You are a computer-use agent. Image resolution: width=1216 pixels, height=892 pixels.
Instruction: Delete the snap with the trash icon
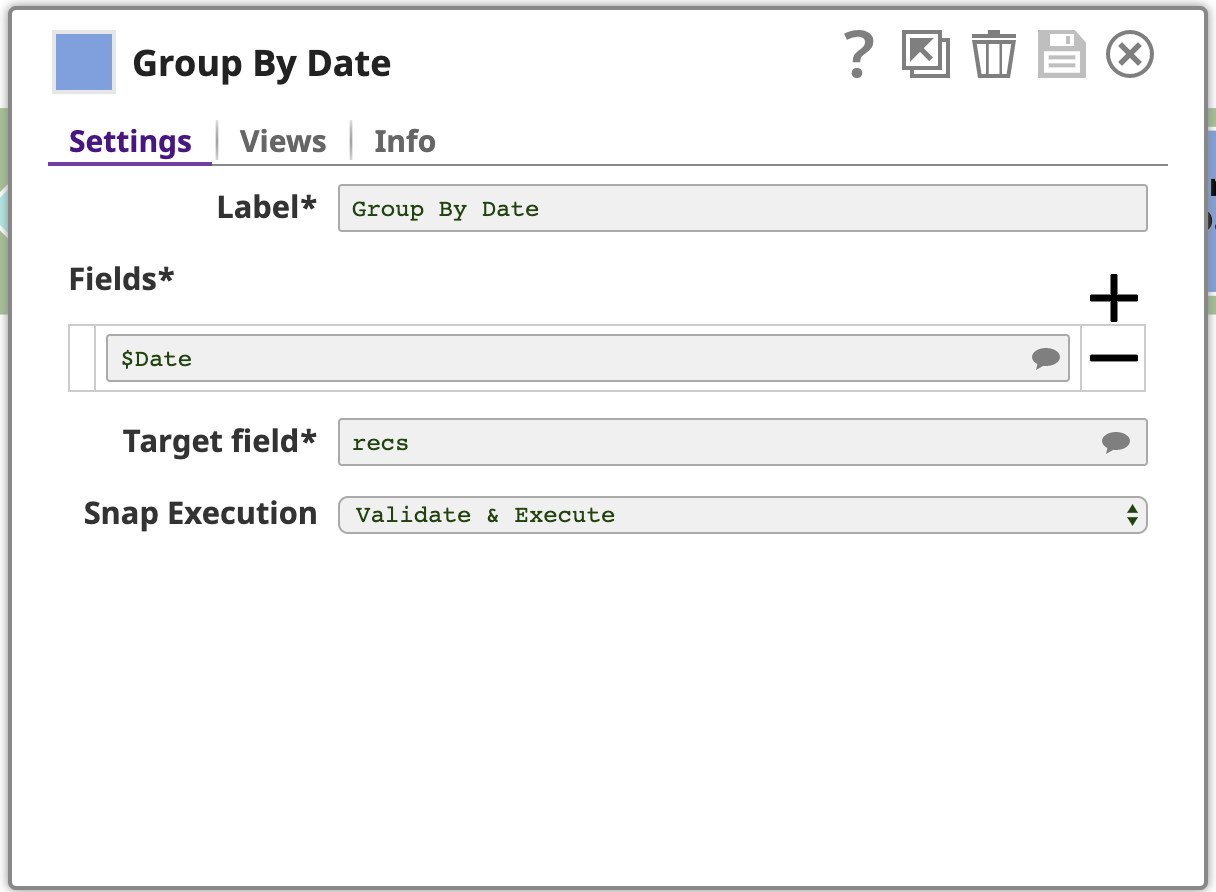994,54
